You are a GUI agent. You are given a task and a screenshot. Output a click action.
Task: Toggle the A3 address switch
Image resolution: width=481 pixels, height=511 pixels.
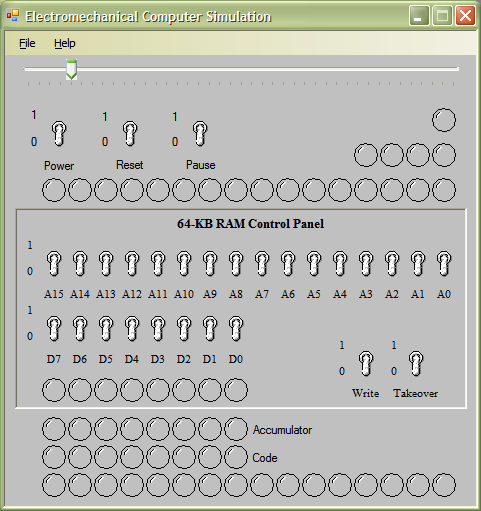coord(366,263)
